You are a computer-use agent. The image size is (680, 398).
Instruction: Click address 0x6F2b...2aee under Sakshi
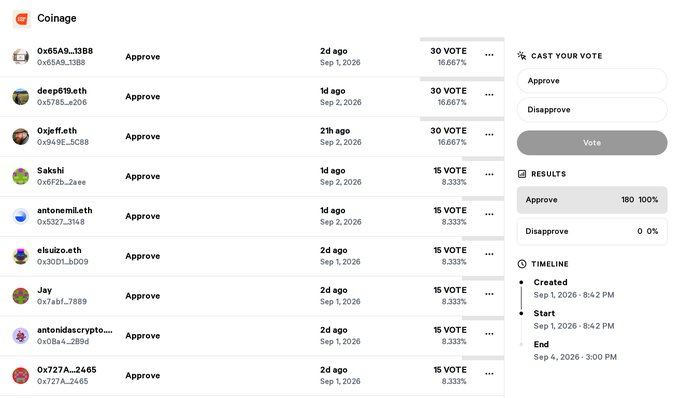[x=62, y=183]
